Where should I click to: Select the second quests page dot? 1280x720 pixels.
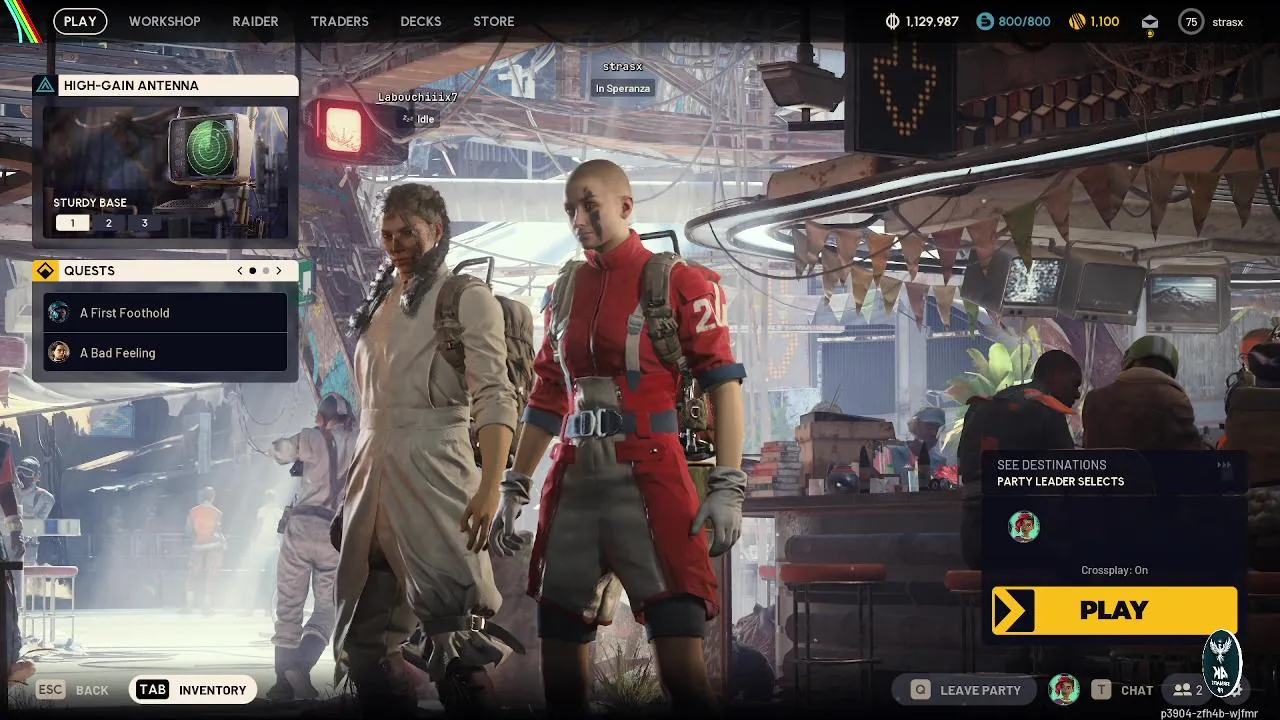[x=265, y=271]
